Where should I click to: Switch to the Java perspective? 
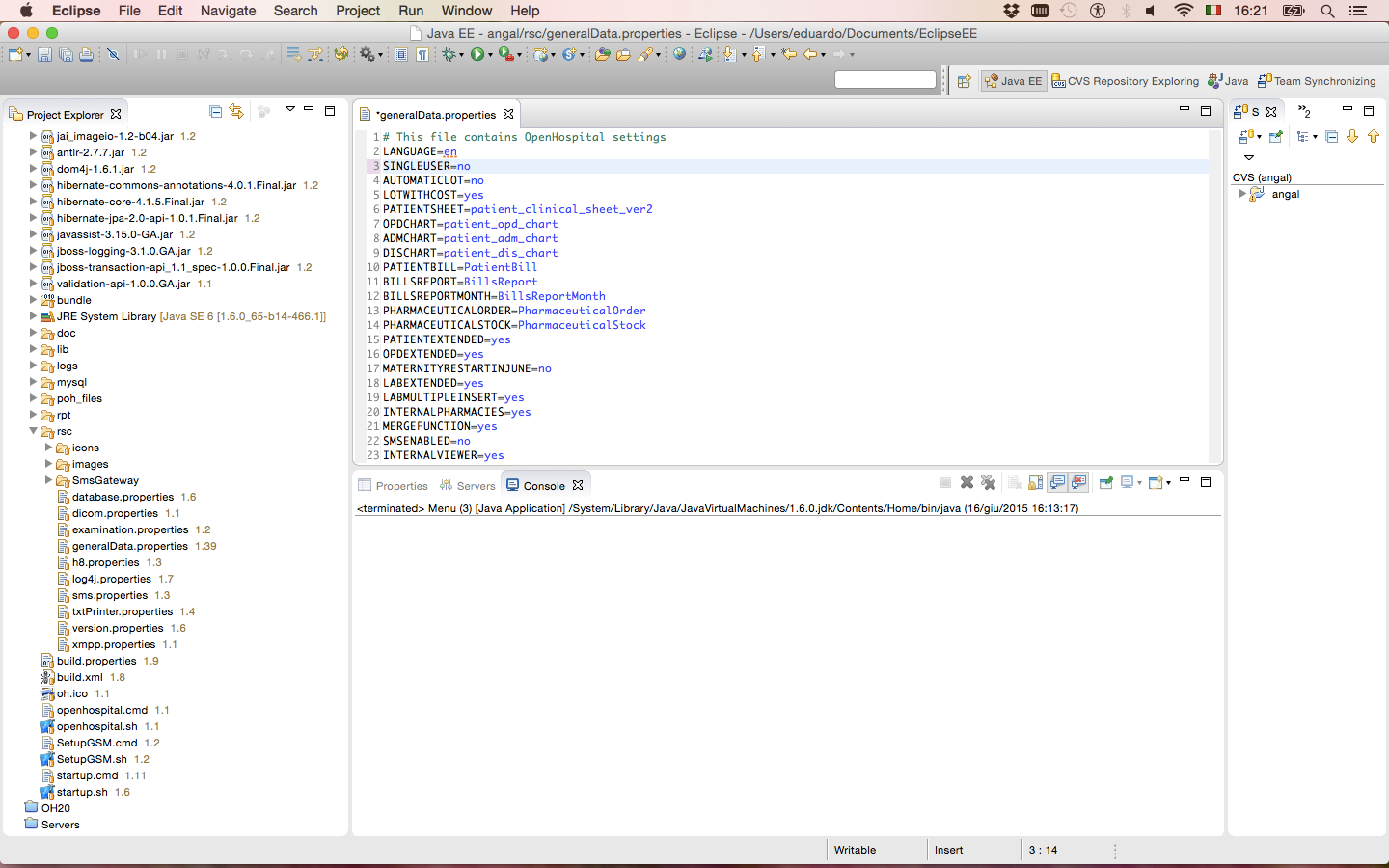pyautogui.click(x=1228, y=81)
